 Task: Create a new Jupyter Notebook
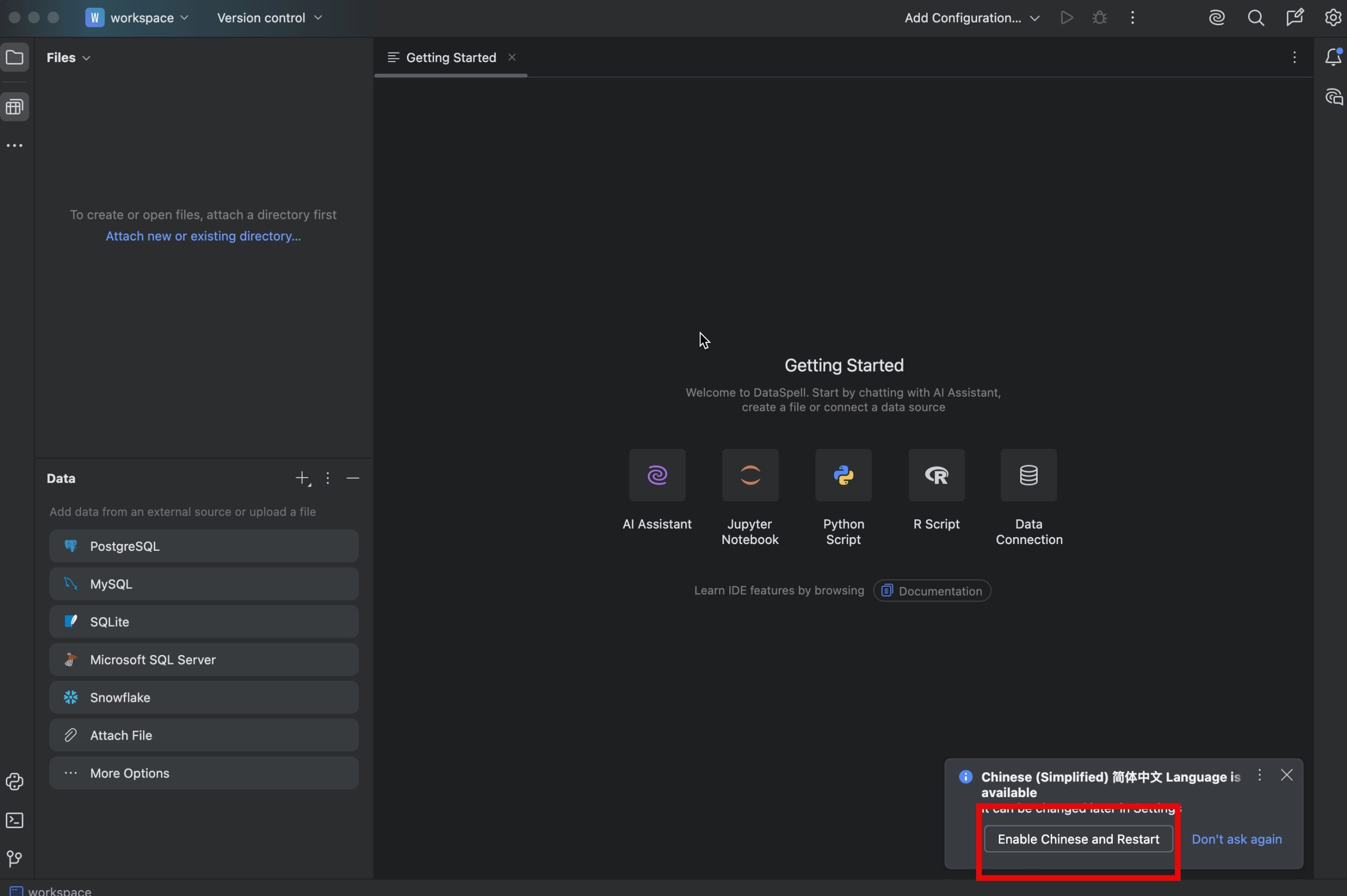click(x=750, y=476)
